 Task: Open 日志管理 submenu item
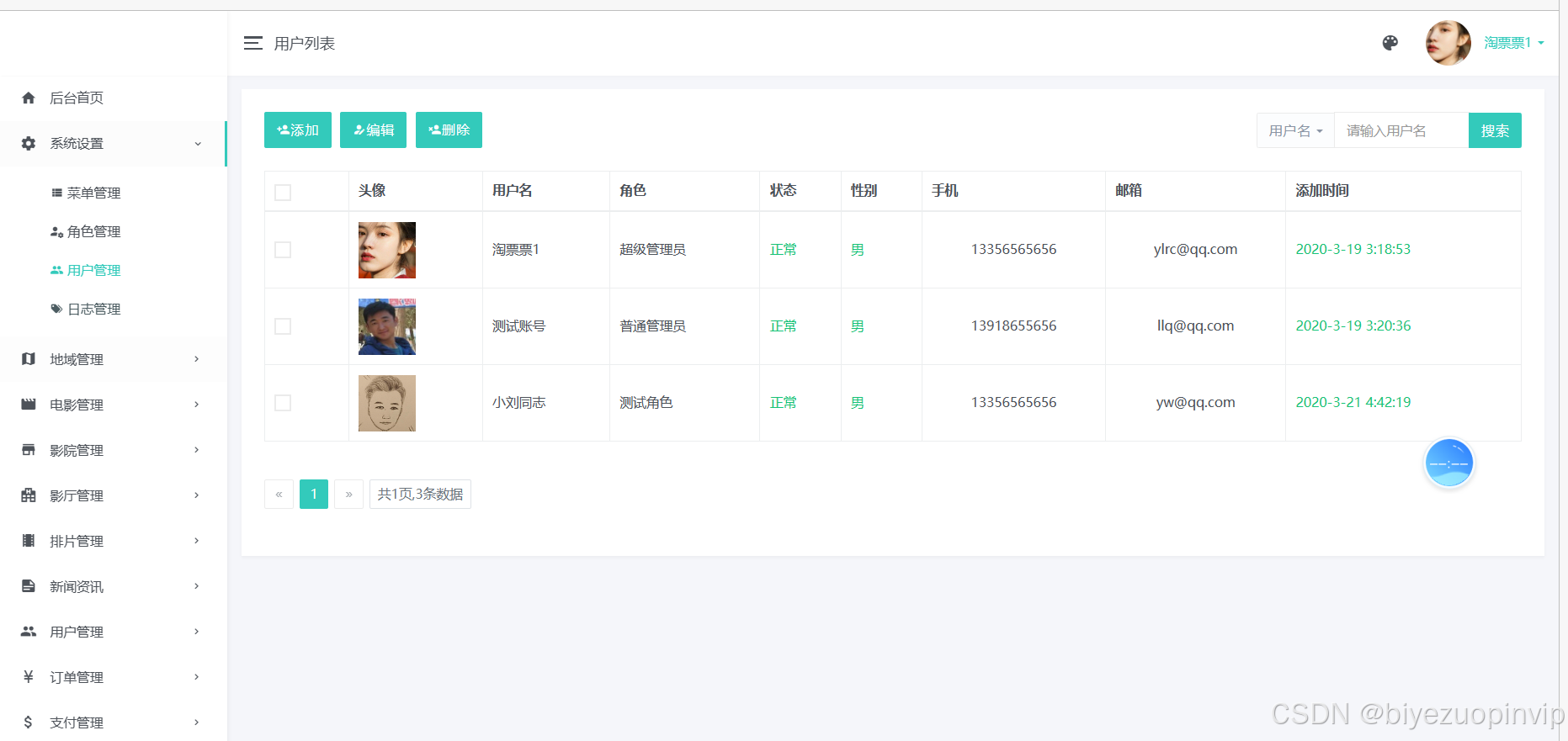[x=86, y=309]
